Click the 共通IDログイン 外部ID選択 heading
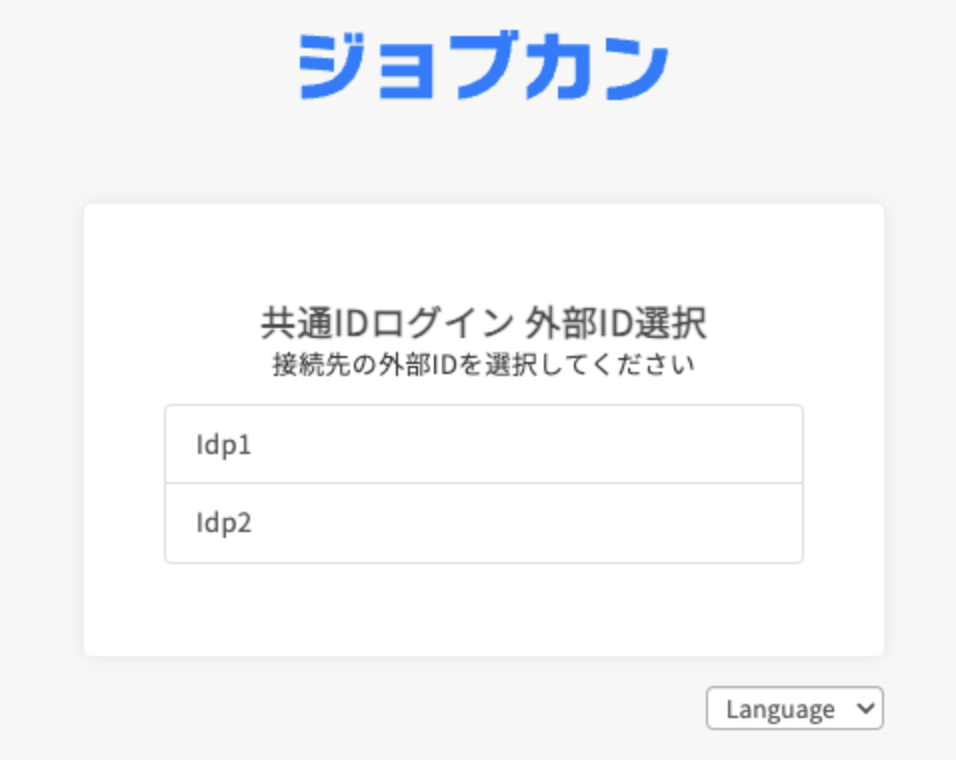Viewport: 956px width, 760px height. coord(483,324)
